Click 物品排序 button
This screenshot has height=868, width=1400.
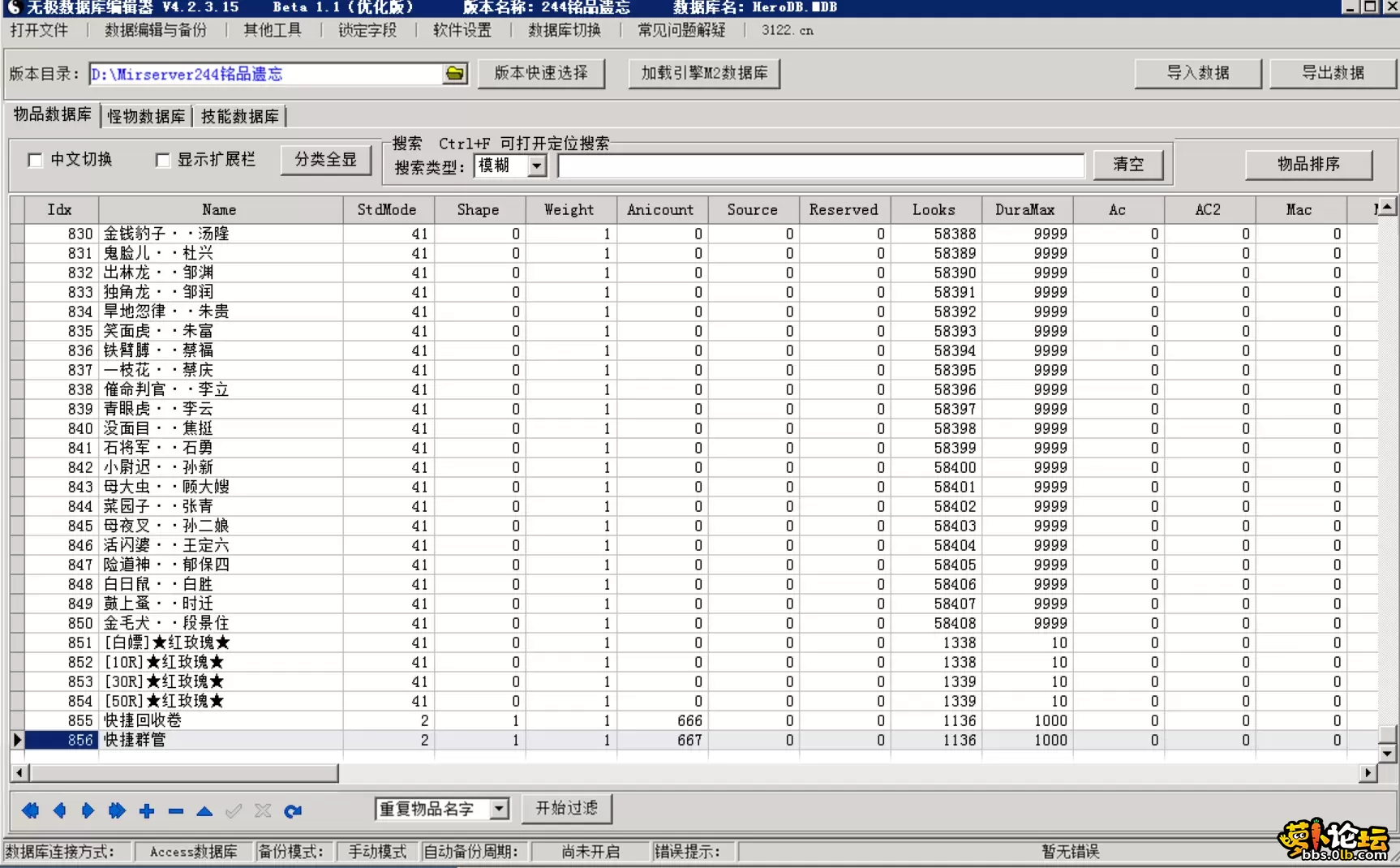tap(1308, 165)
